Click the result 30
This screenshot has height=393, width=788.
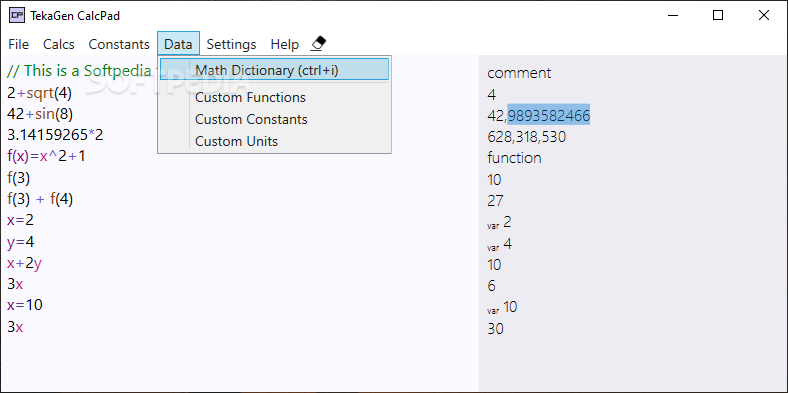(496, 329)
